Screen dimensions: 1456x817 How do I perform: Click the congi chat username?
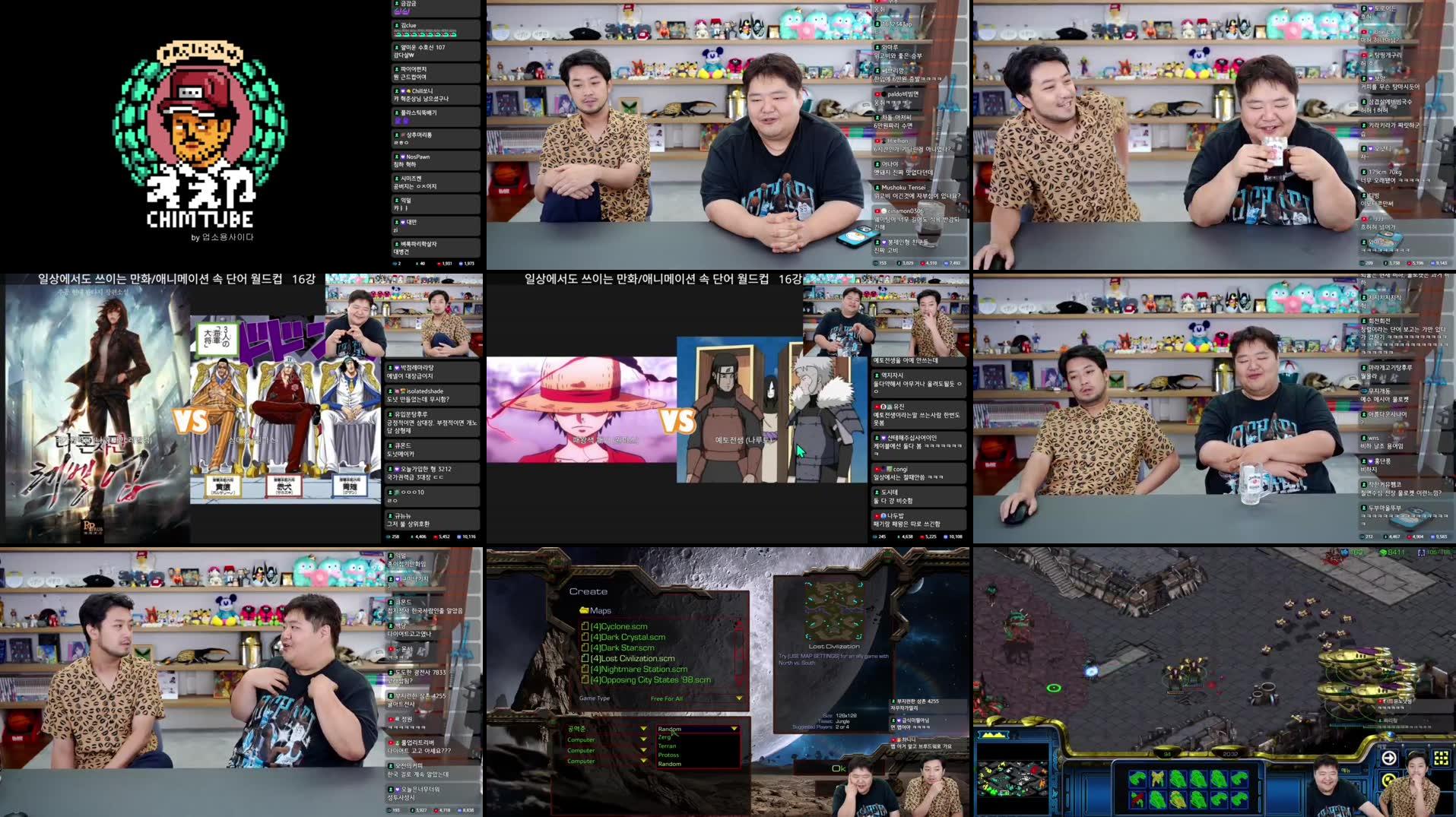click(x=900, y=469)
